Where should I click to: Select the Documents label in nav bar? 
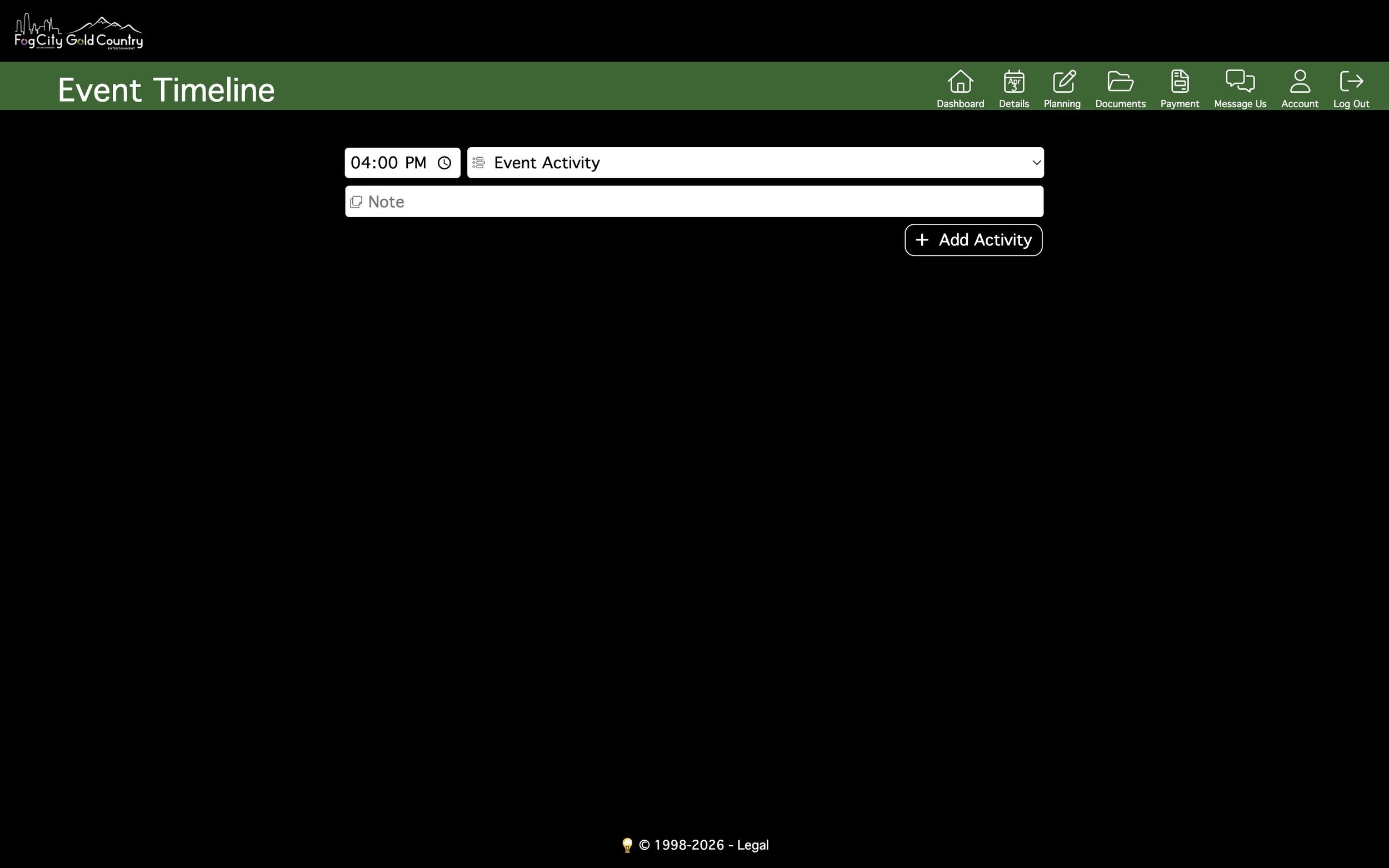click(1120, 104)
